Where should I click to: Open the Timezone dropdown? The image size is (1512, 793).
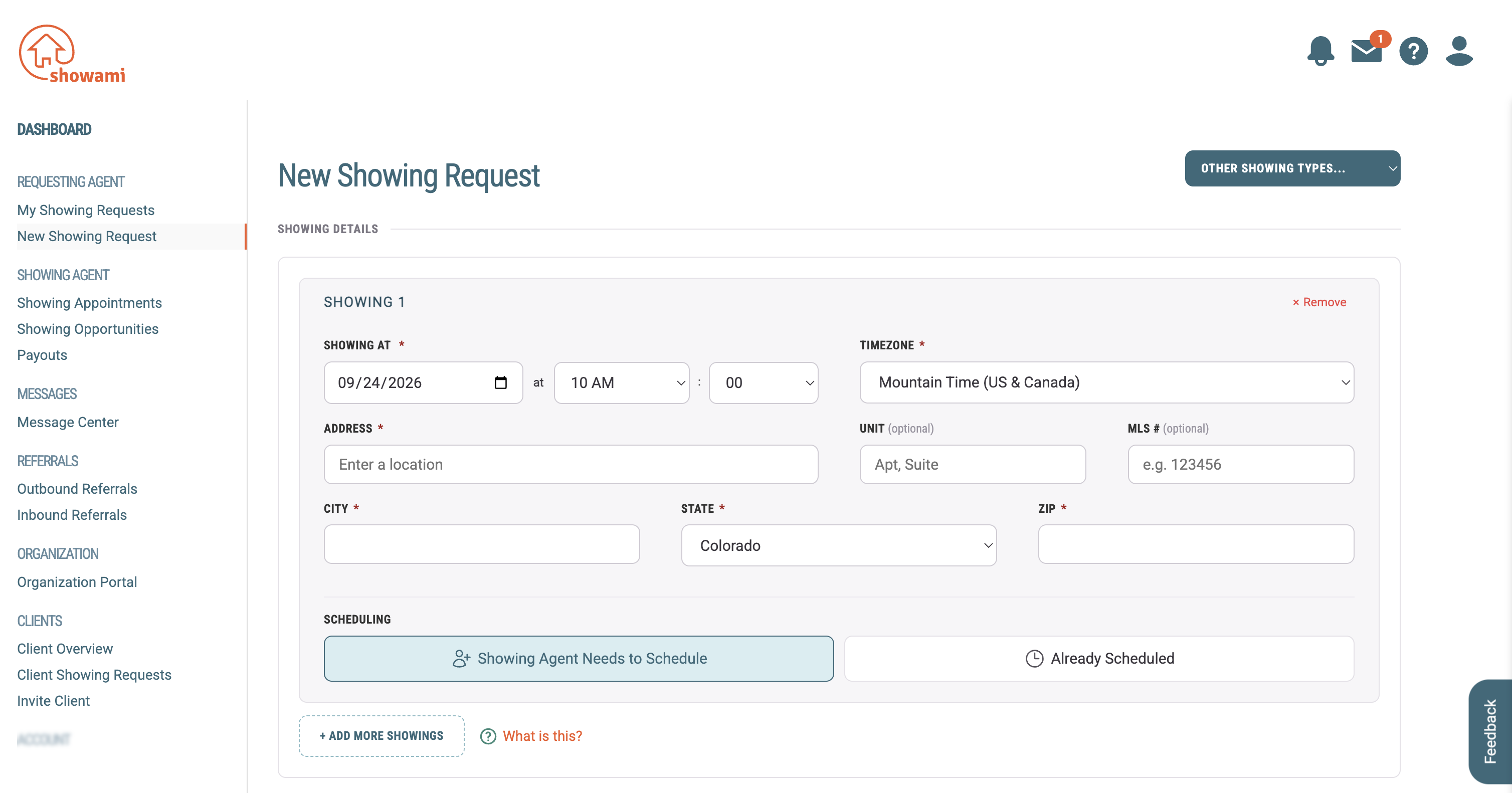[x=1107, y=382]
